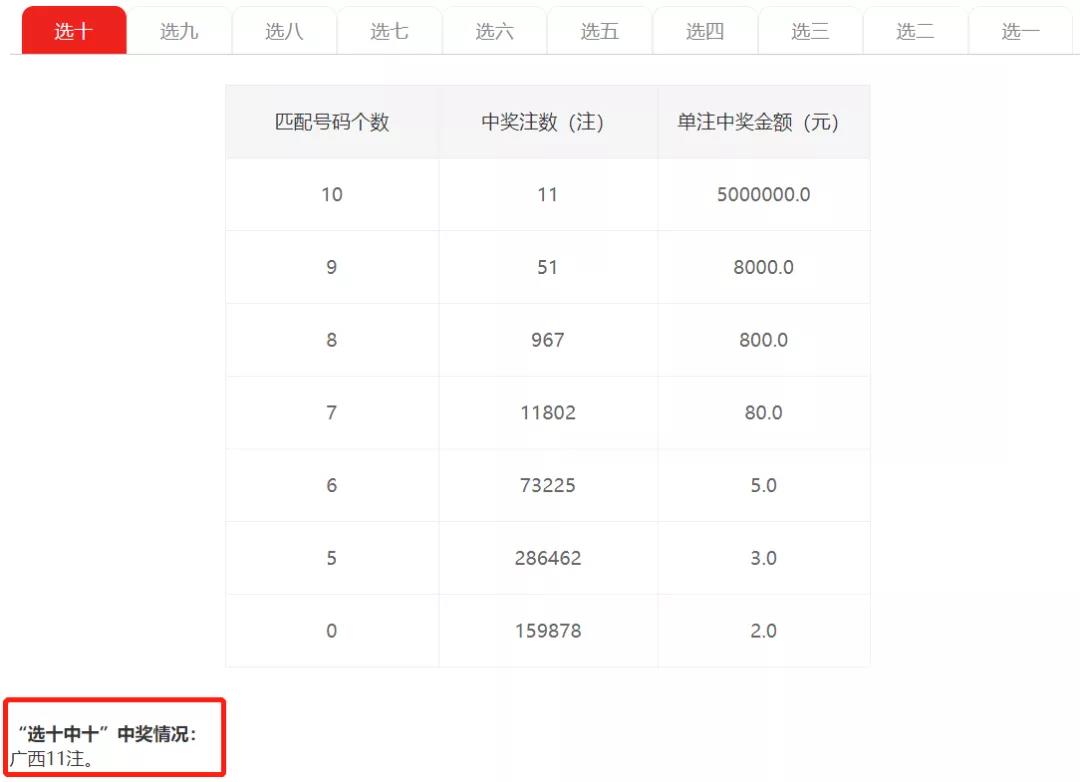Open the 选一 tab
This screenshot has height=782, width=1080.
(x=1018, y=30)
